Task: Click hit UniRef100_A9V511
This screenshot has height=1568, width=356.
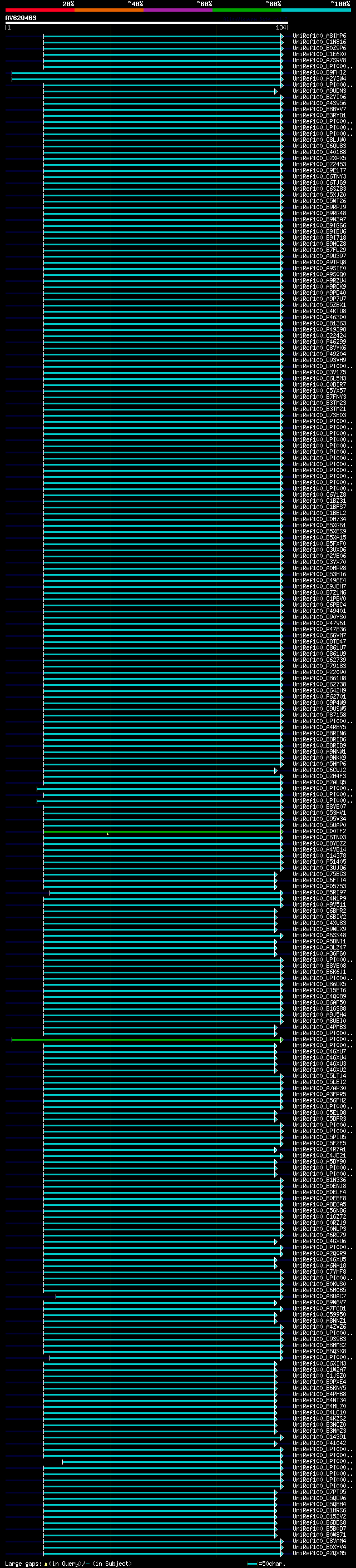Action: pyautogui.click(x=319, y=904)
